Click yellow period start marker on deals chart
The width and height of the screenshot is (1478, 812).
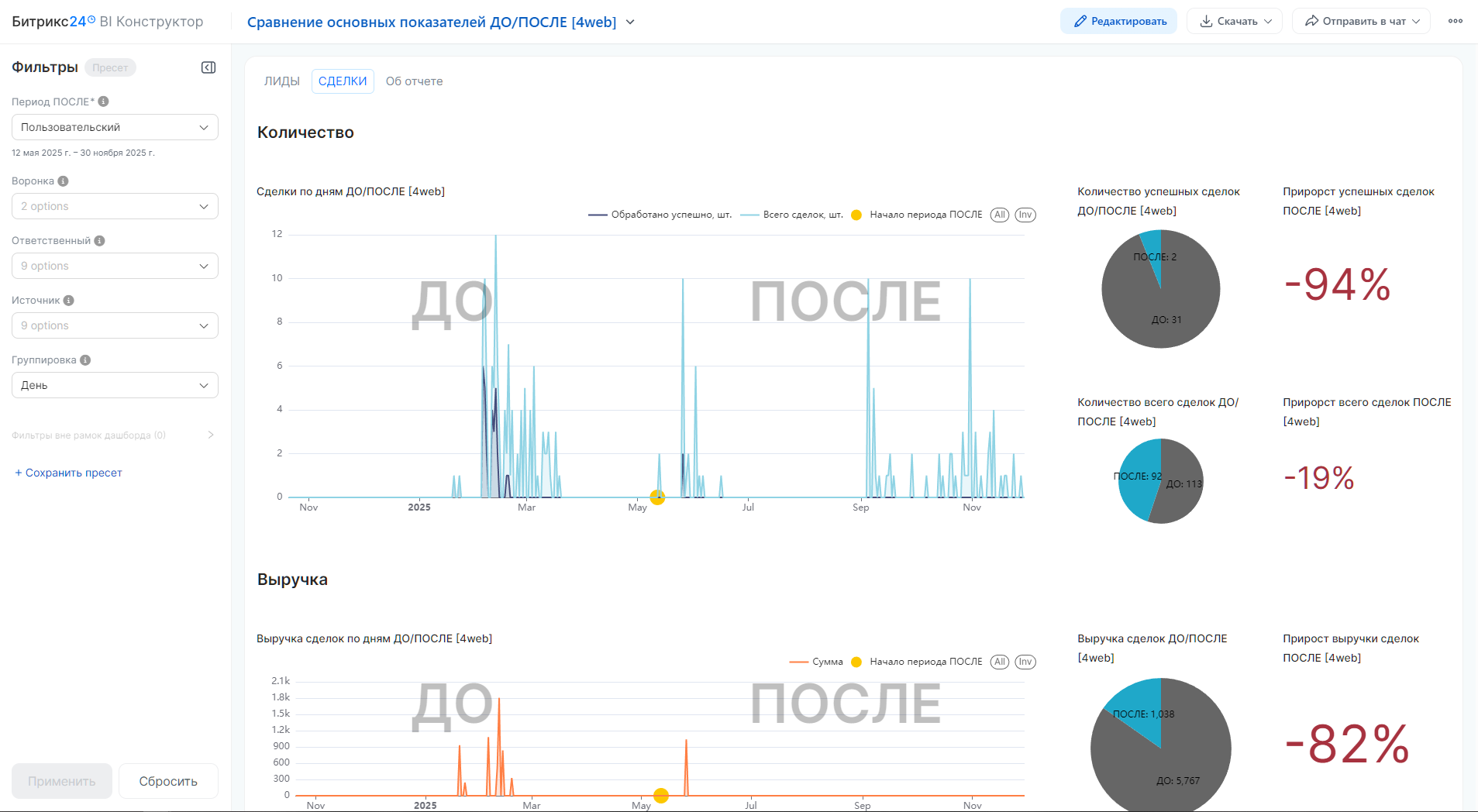657,497
